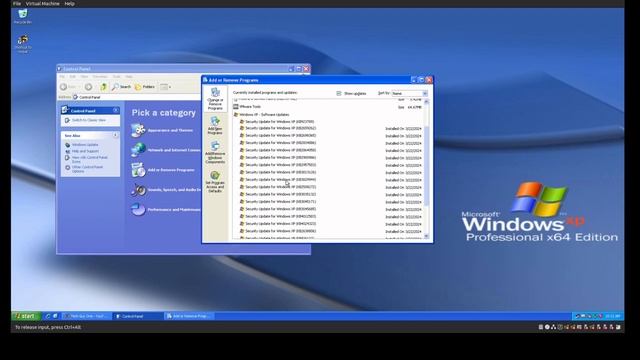
Task: Open the VM File menu at top
Action: [x=17, y=4]
